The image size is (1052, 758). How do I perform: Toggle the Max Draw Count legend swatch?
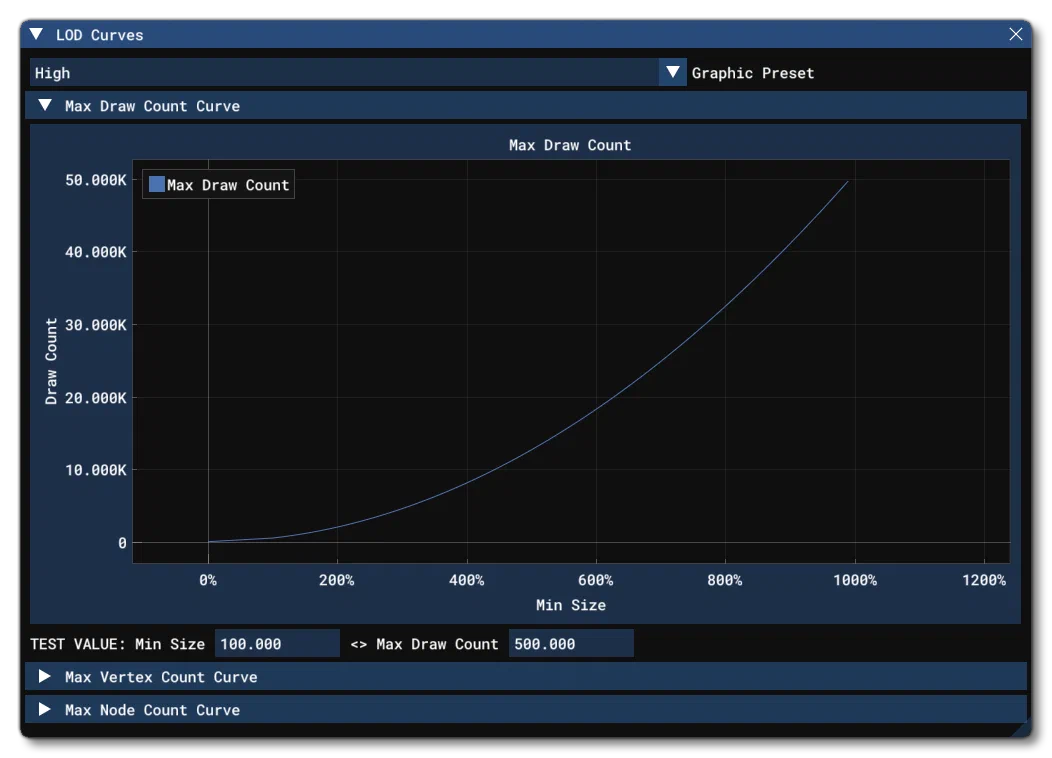[x=156, y=184]
